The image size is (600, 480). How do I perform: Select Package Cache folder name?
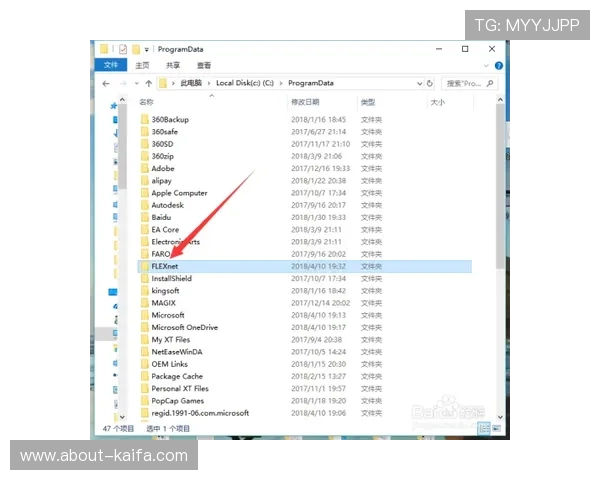coord(177,376)
